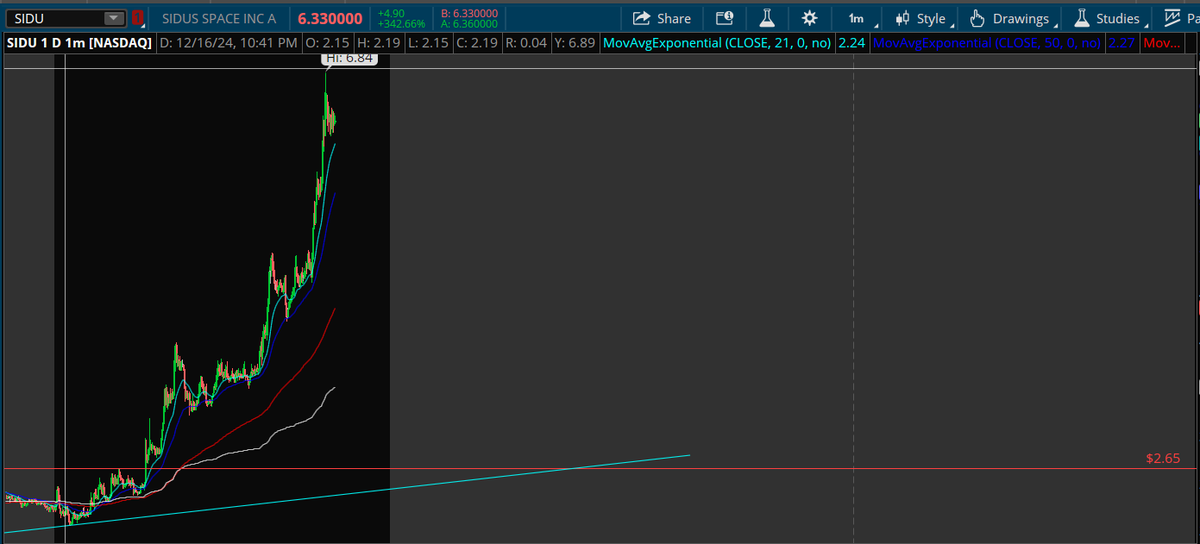Click the 2.27 EMA value
1200x544 pixels.
(1121, 43)
